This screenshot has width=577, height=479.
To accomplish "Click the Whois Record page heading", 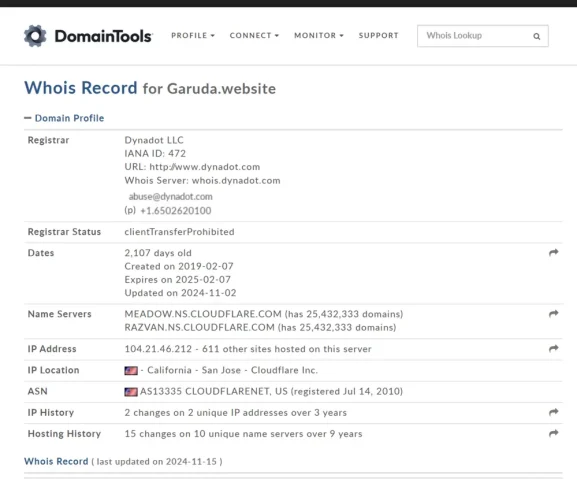I will [x=81, y=88].
